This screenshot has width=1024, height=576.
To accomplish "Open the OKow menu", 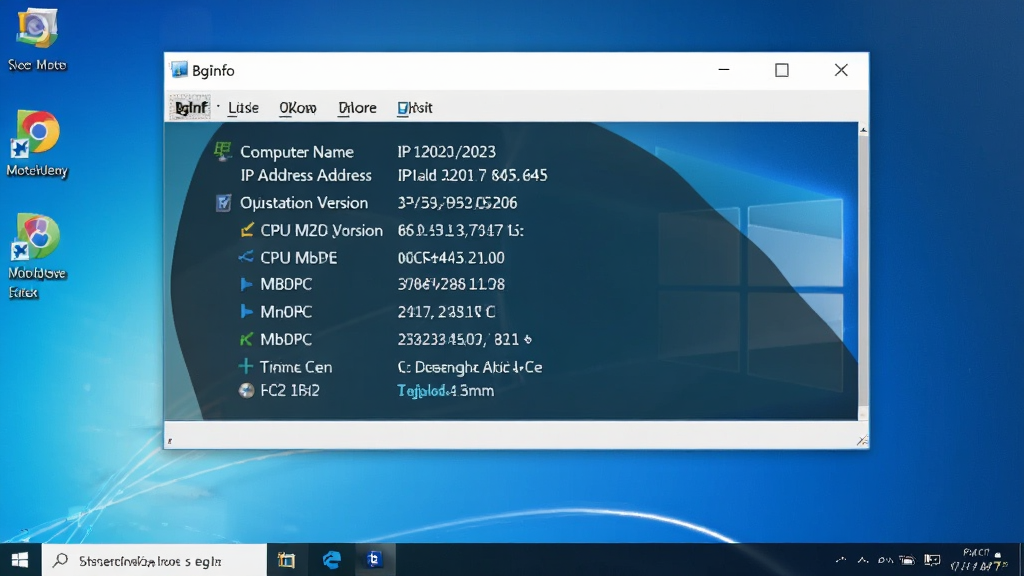I will [298, 108].
